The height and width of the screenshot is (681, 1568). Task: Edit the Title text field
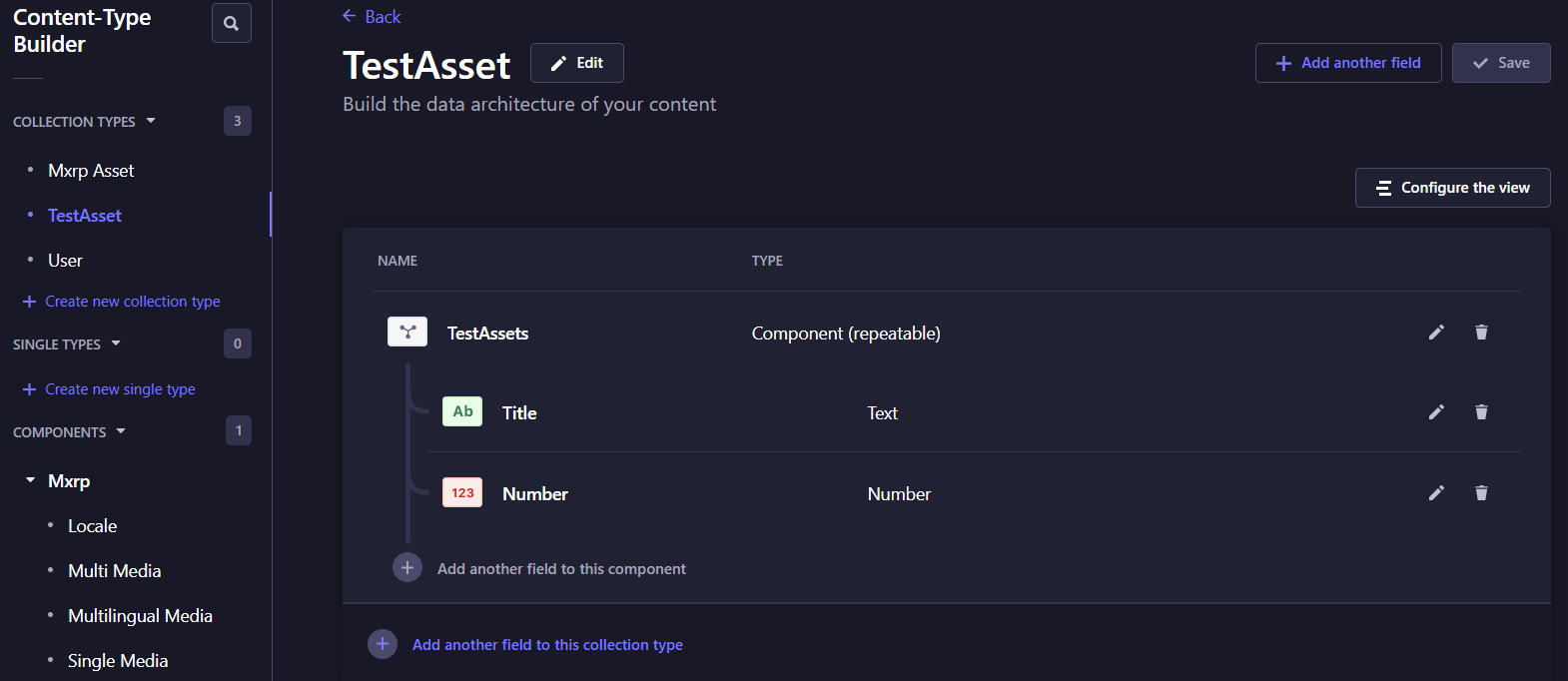click(1436, 412)
